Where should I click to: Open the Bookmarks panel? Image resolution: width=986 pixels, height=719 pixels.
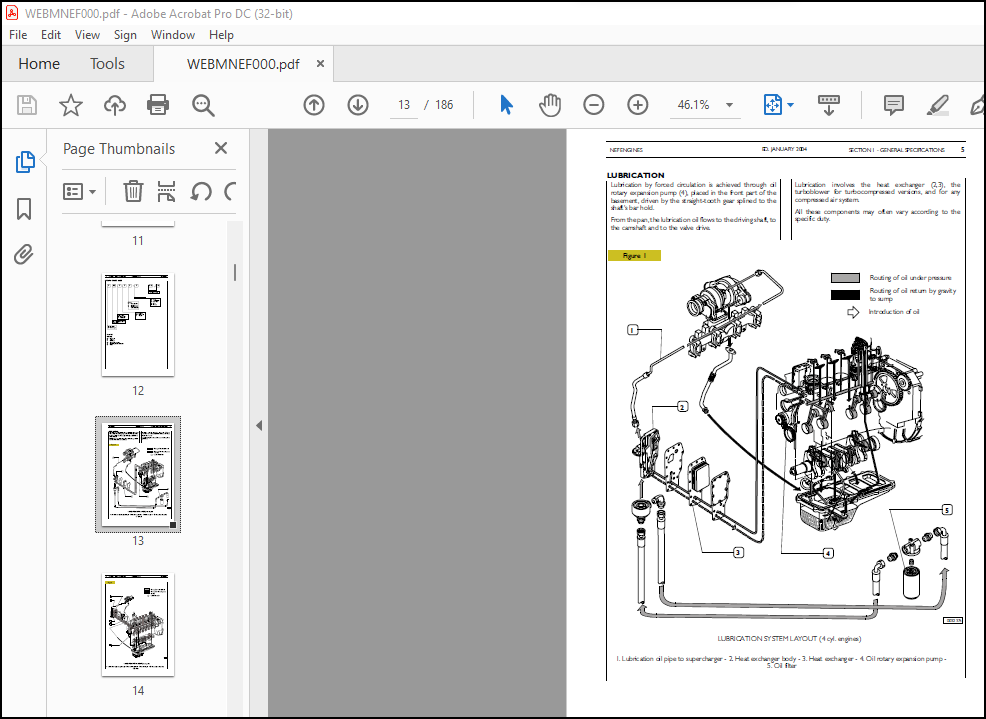24,209
